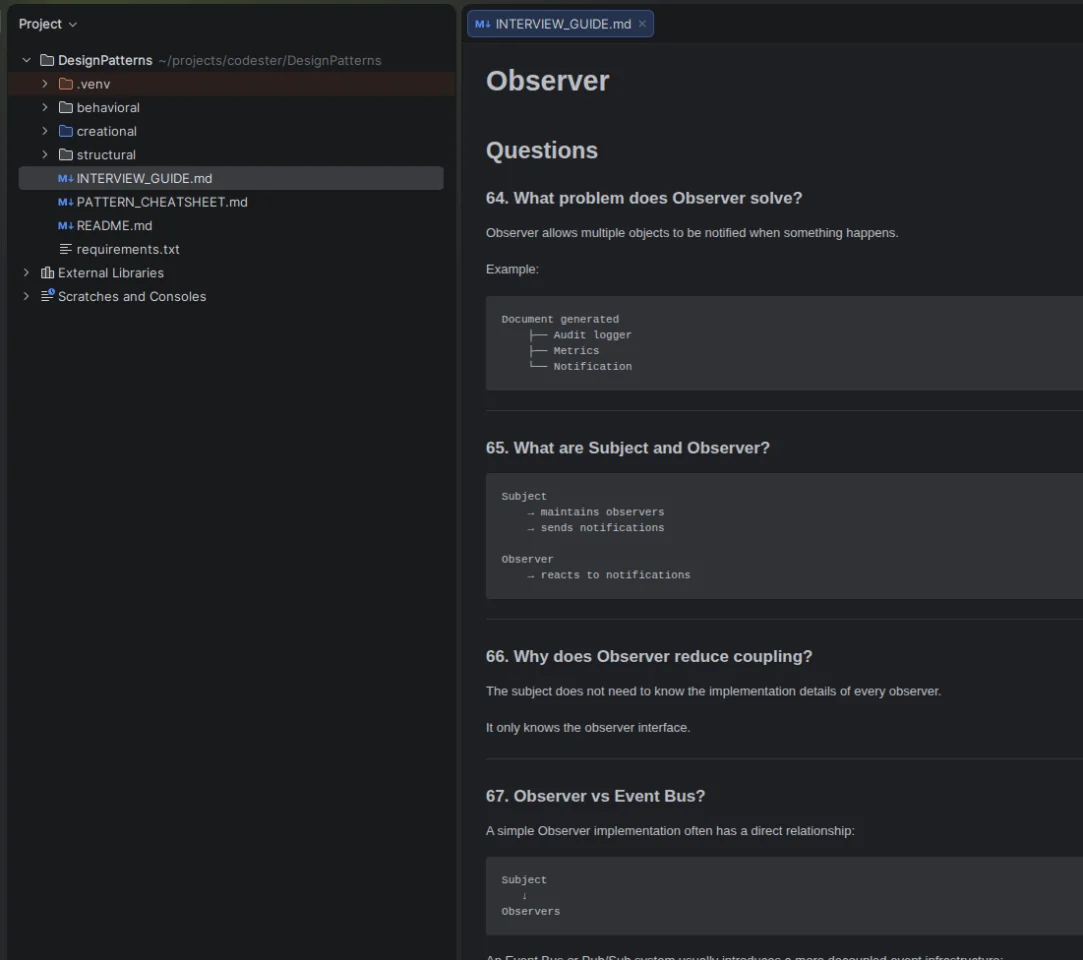Expand External Libraries node

click(26, 272)
